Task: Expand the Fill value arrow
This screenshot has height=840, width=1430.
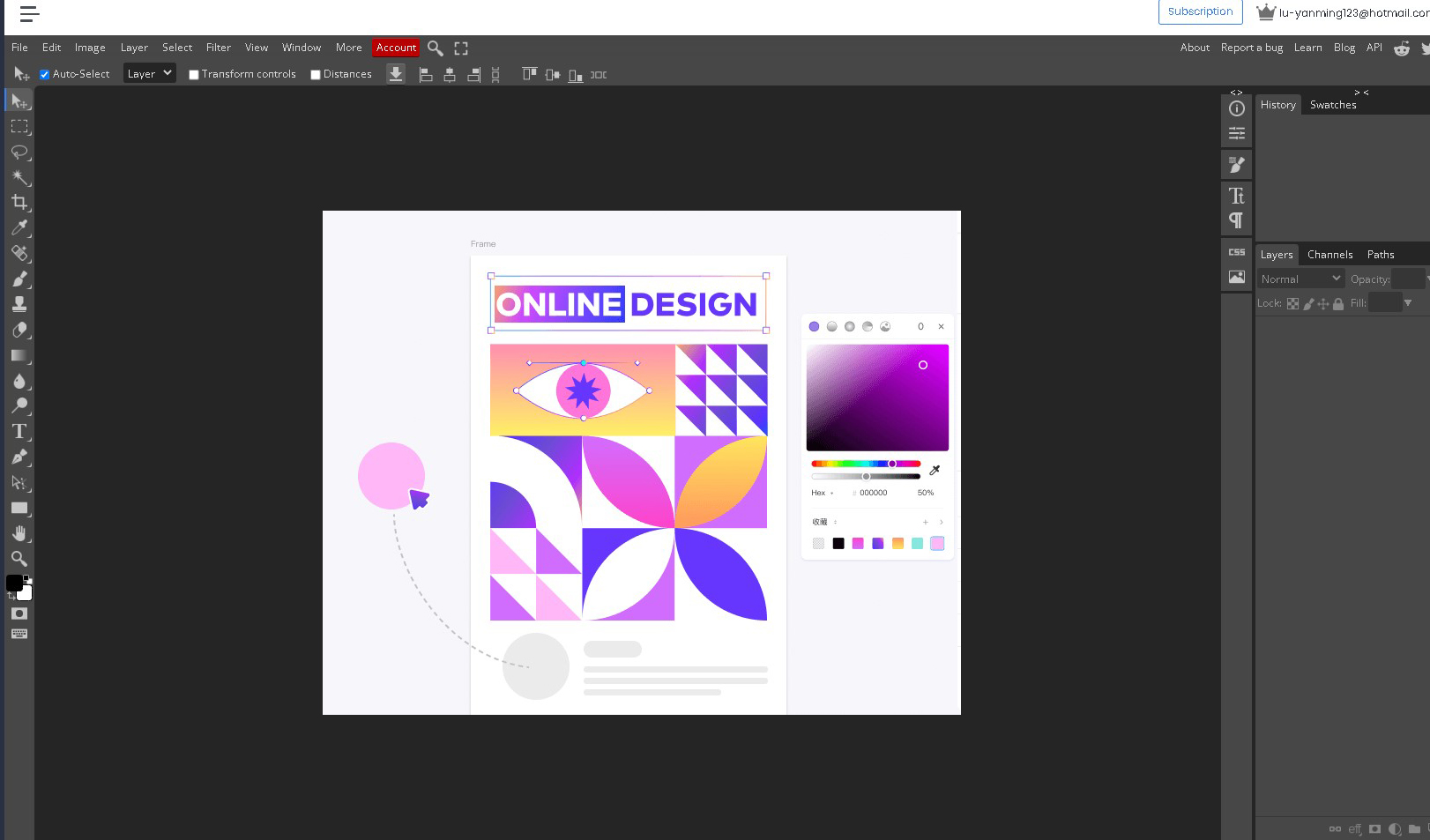Action: pyautogui.click(x=1408, y=303)
